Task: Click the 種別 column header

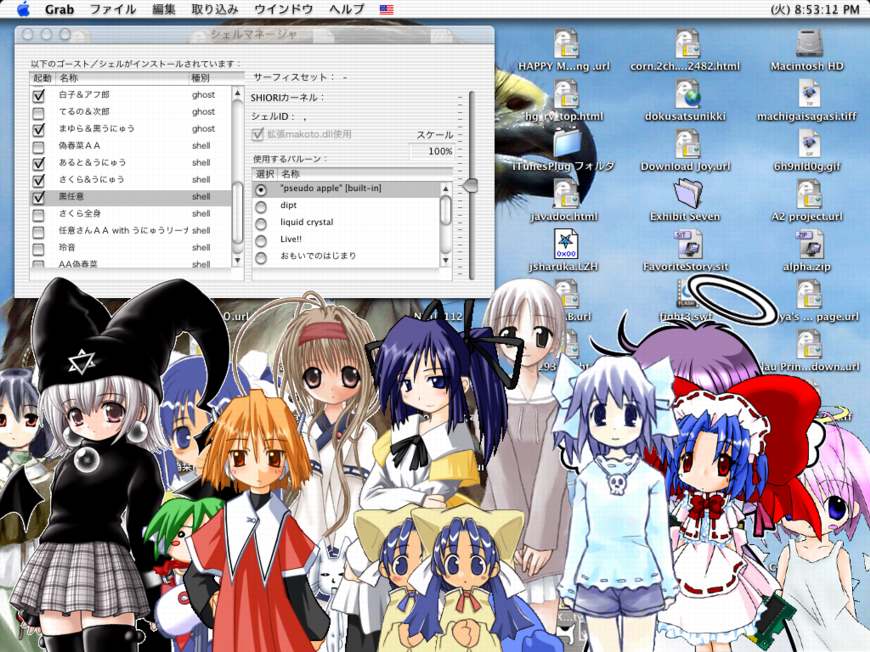Action: point(210,78)
